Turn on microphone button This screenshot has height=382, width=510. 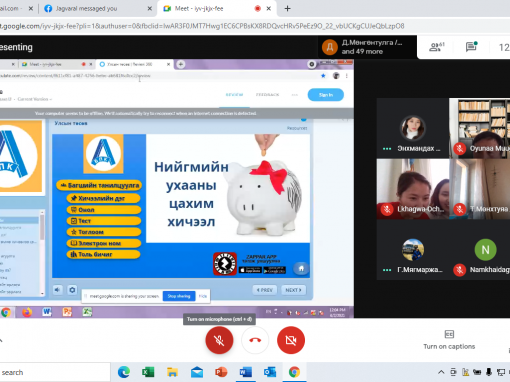coord(219,340)
